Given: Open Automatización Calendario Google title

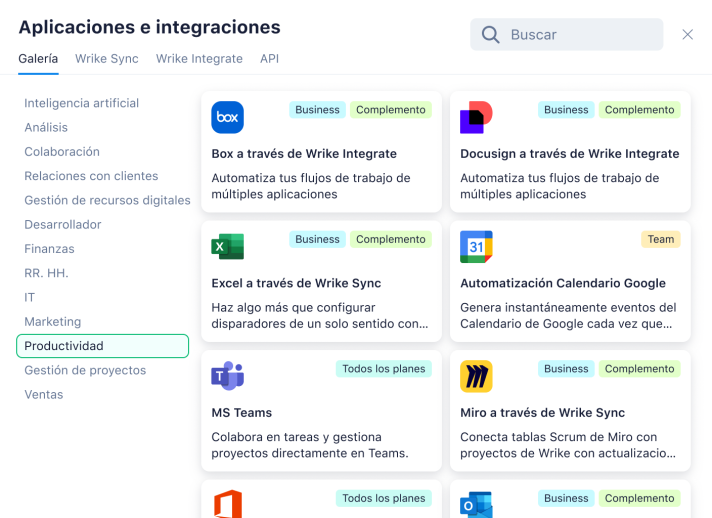Looking at the screenshot, I should 563,283.
